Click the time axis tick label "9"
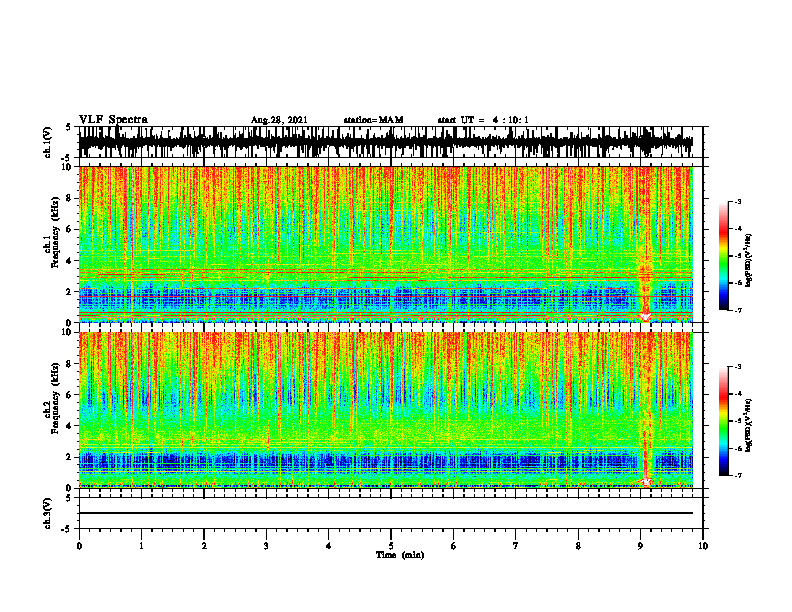The image size is (792, 612). point(640,545)
